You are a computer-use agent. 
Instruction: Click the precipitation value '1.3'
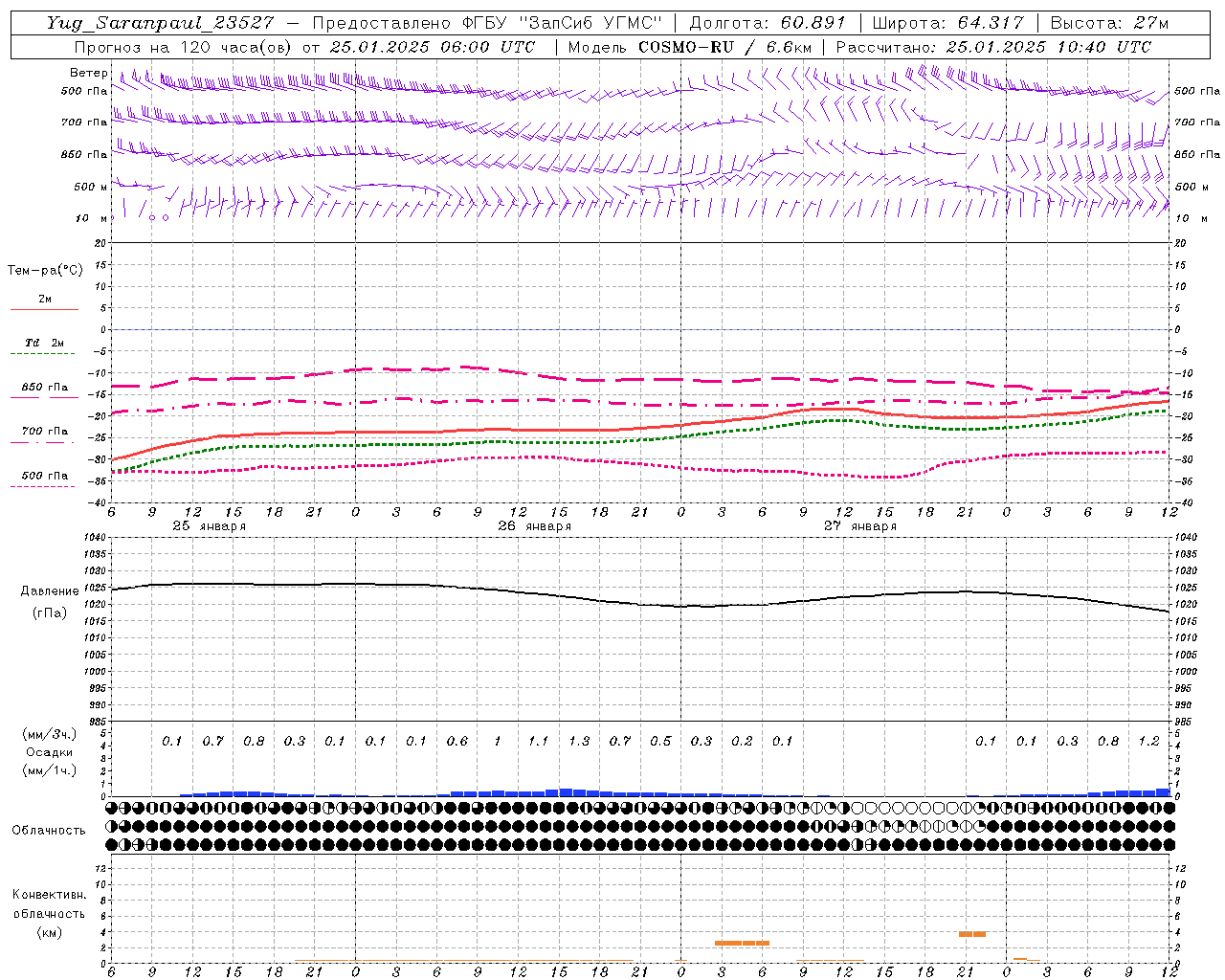point(579,742)
